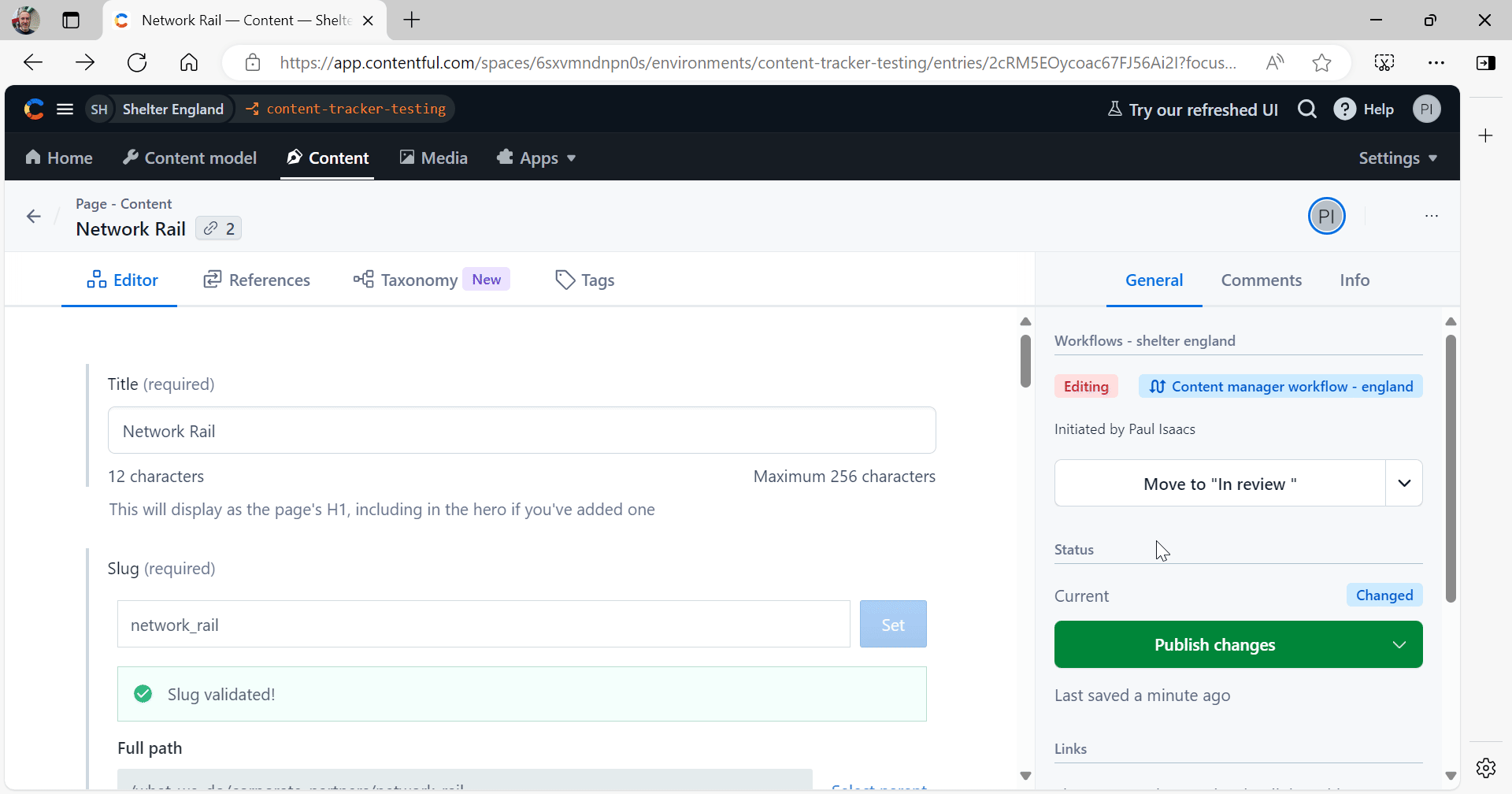
Task: Click the links count badge showing 2
Action: pos(218,228)
